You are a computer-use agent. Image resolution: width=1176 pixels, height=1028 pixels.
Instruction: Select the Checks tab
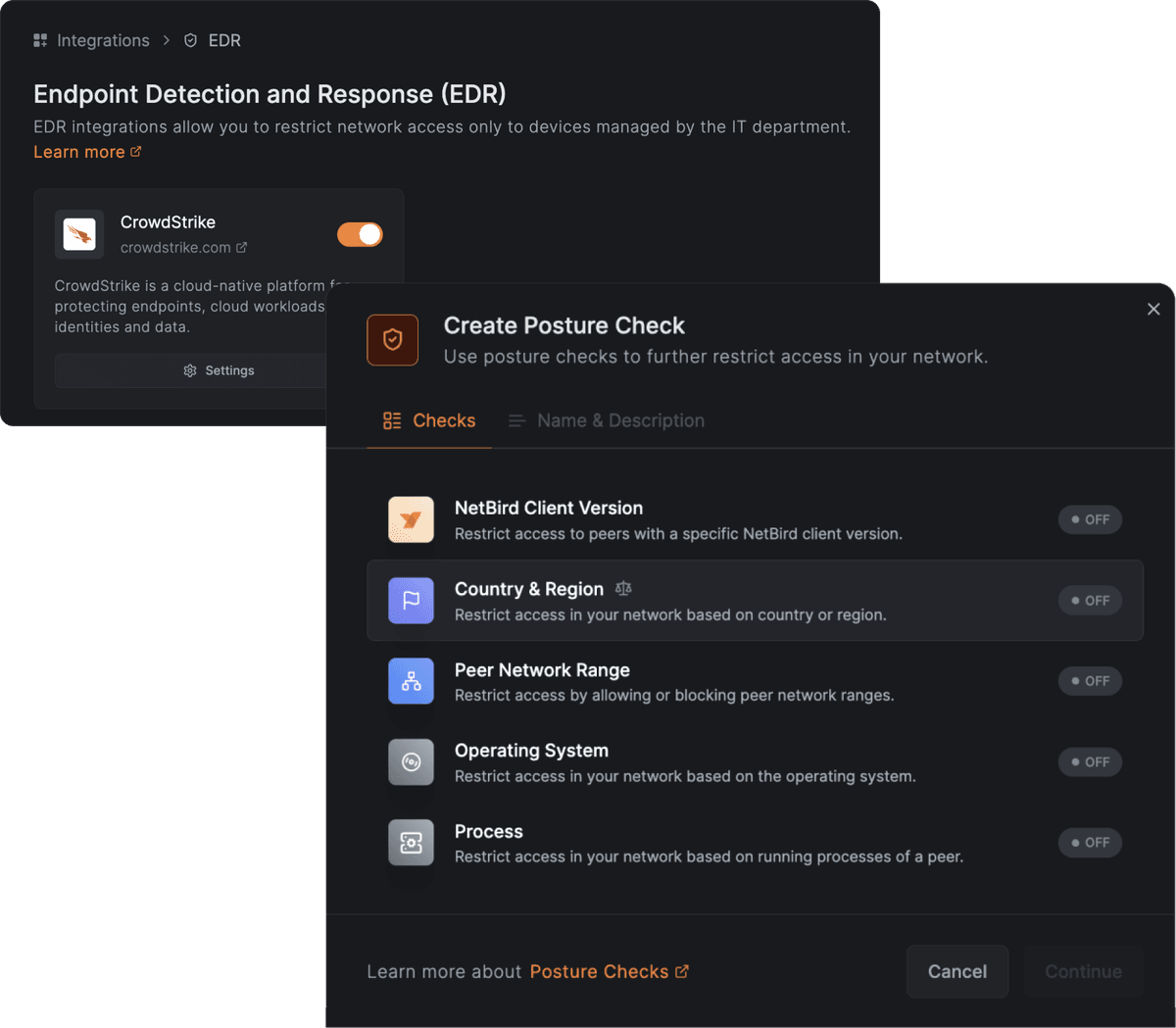pyautogui.click(x=429, y=420)
